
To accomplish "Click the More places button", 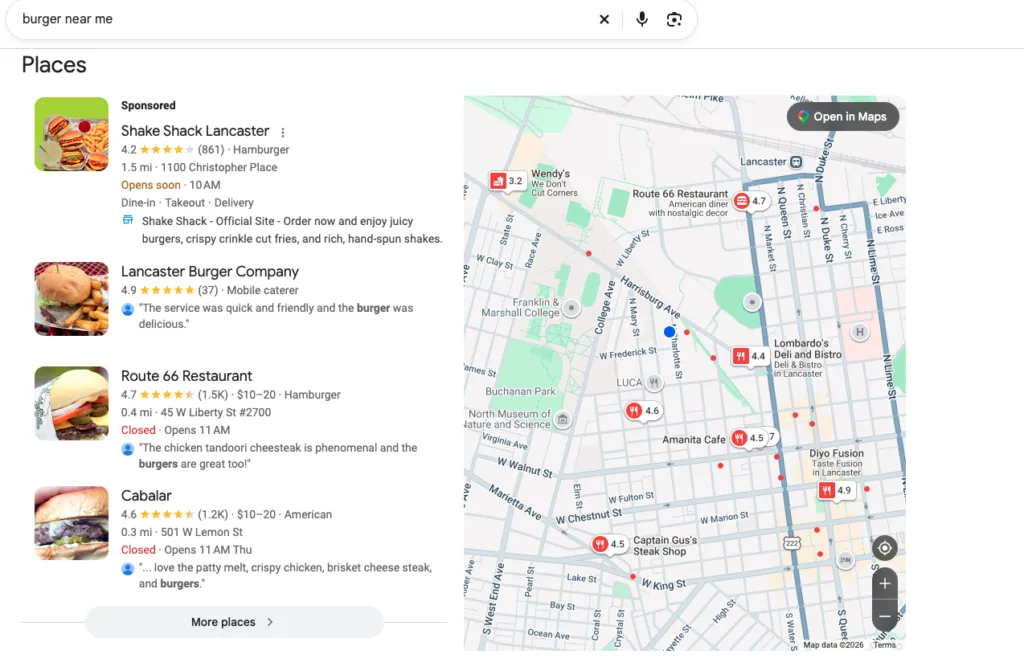I will pos(234,622).
